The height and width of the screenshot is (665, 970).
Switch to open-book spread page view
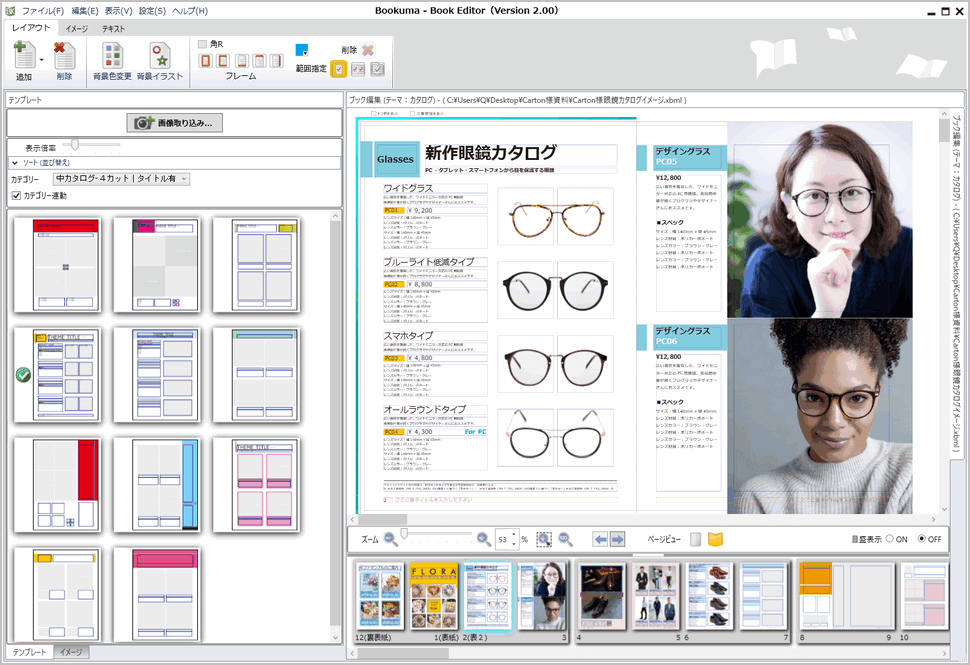click(x=715, y=539)
